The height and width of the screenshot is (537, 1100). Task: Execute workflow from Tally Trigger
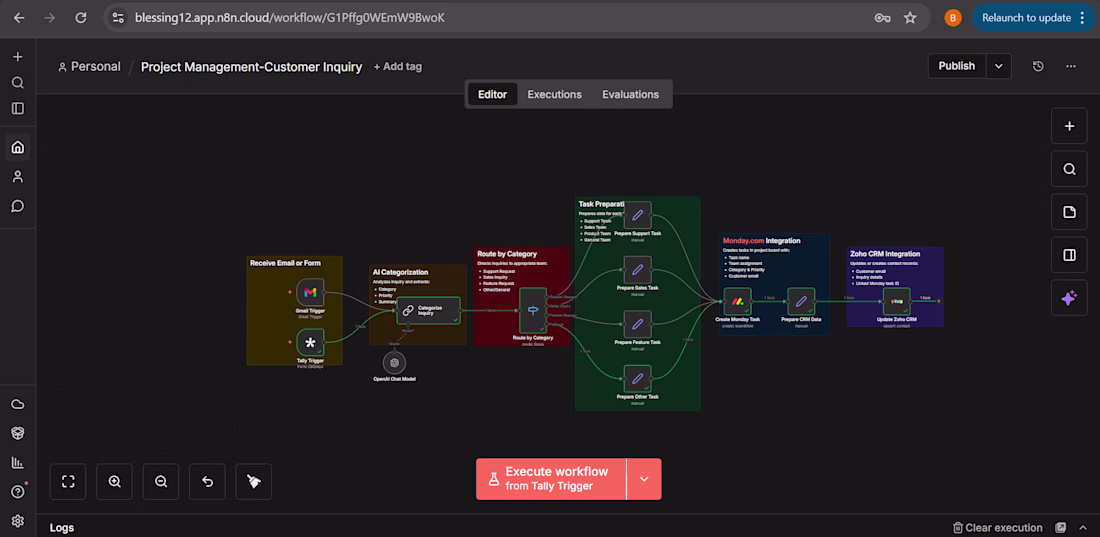click(x=551, y=479)
